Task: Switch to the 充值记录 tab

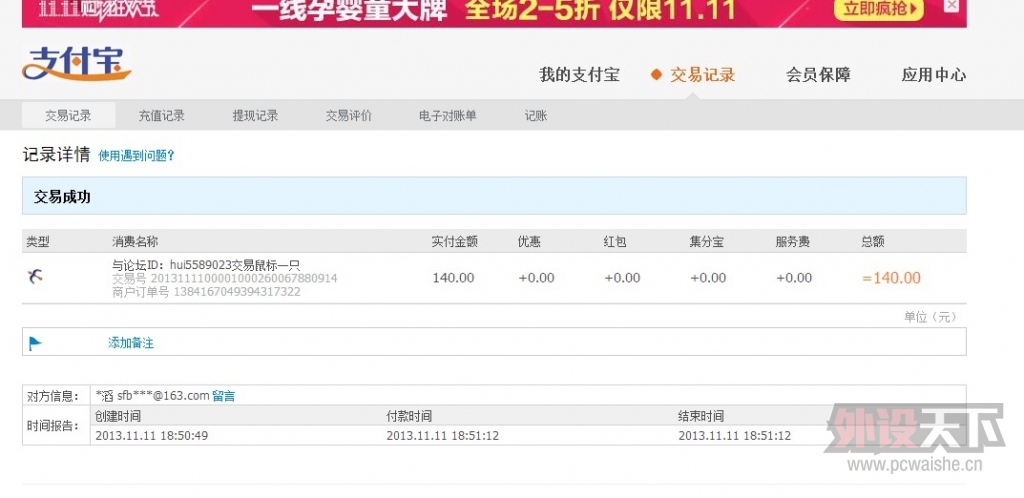Action: tap(161, 116)
